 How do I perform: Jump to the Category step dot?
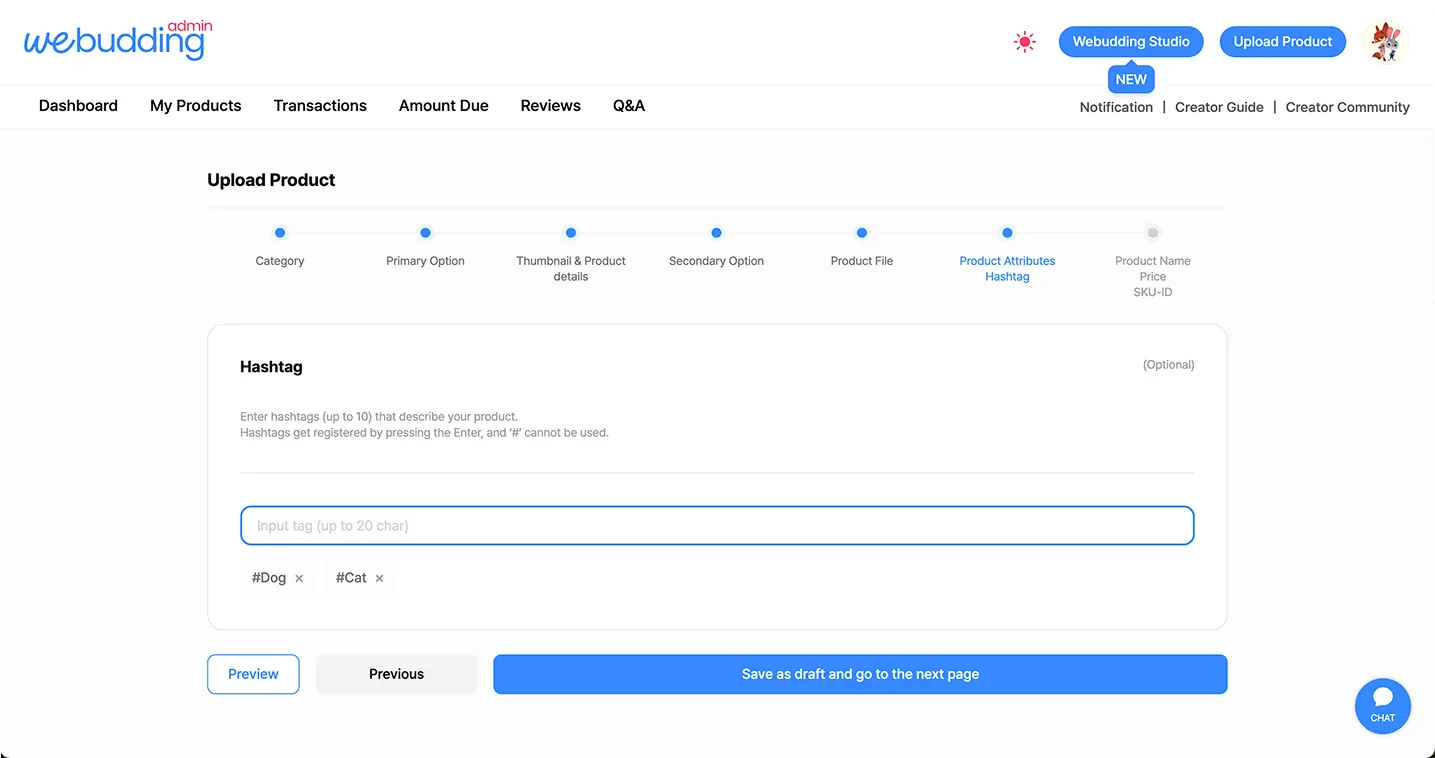[280, 233]
